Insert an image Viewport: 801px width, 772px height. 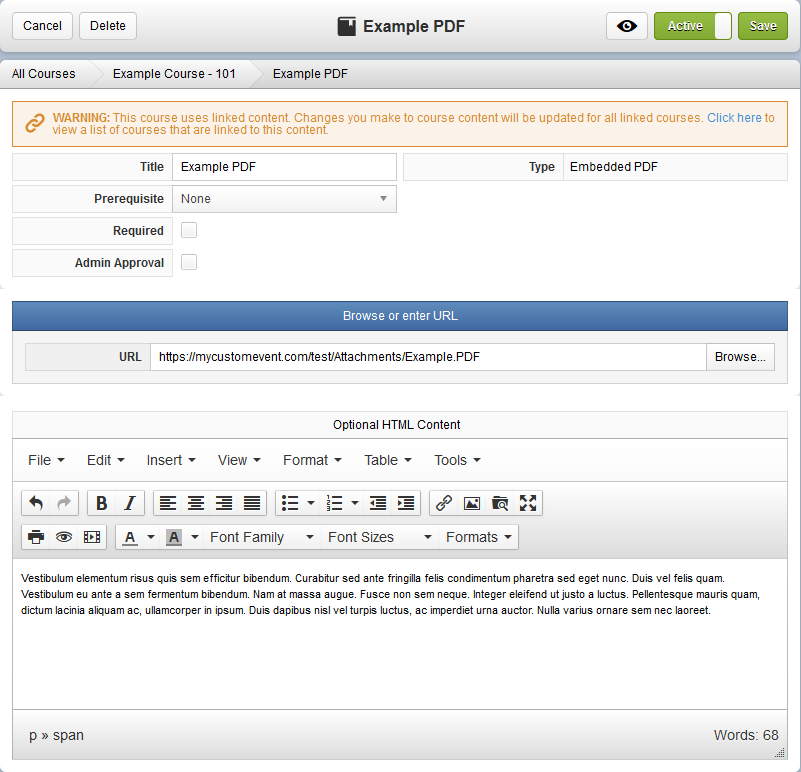click(x=472, y=503)
